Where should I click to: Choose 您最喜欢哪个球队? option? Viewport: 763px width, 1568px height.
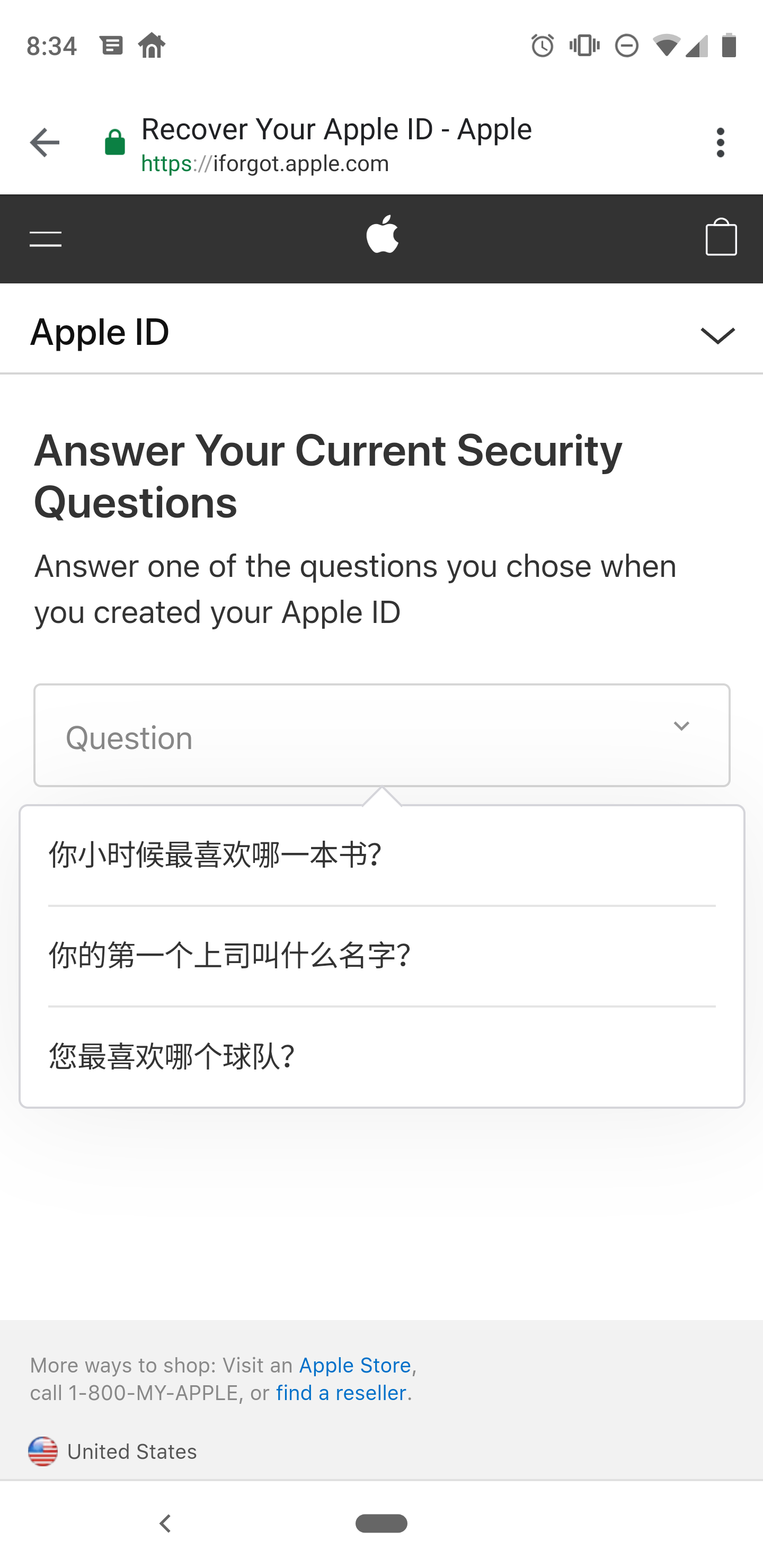pyautogui.click(x=382, y=1057)
